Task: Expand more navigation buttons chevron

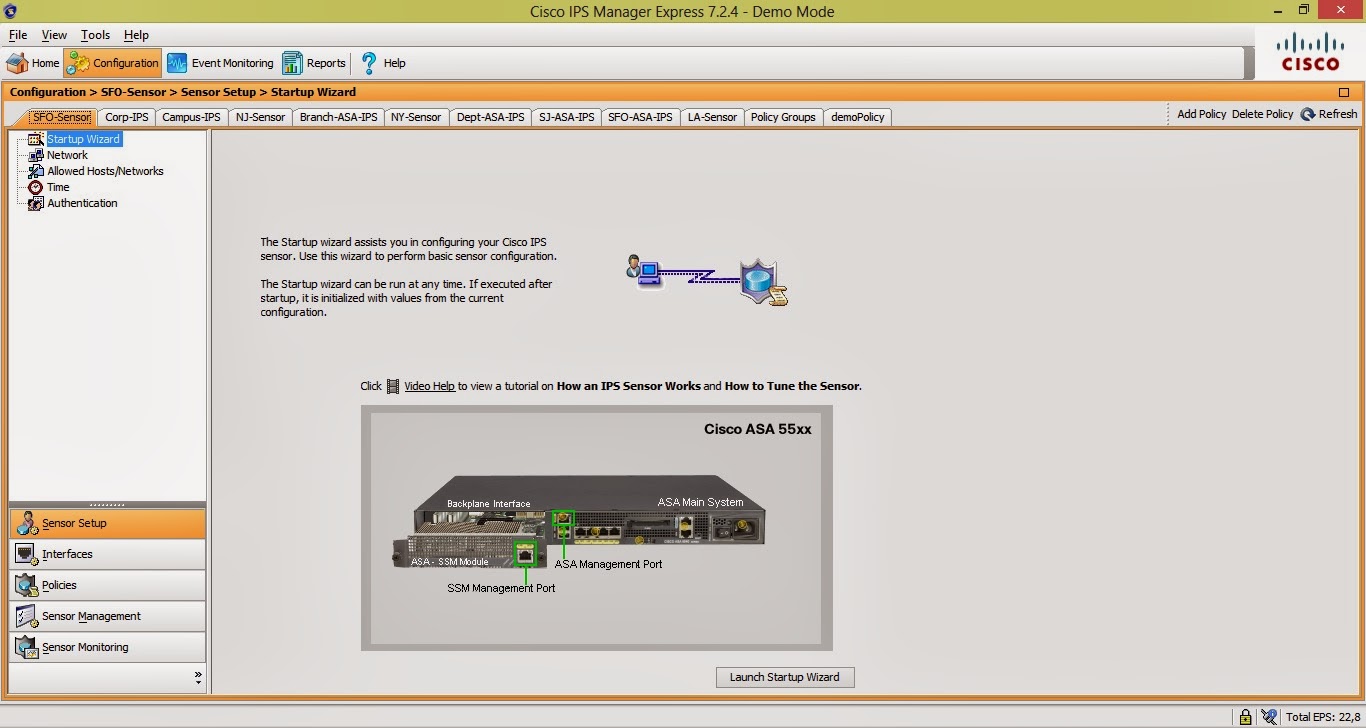Action: 198,677
